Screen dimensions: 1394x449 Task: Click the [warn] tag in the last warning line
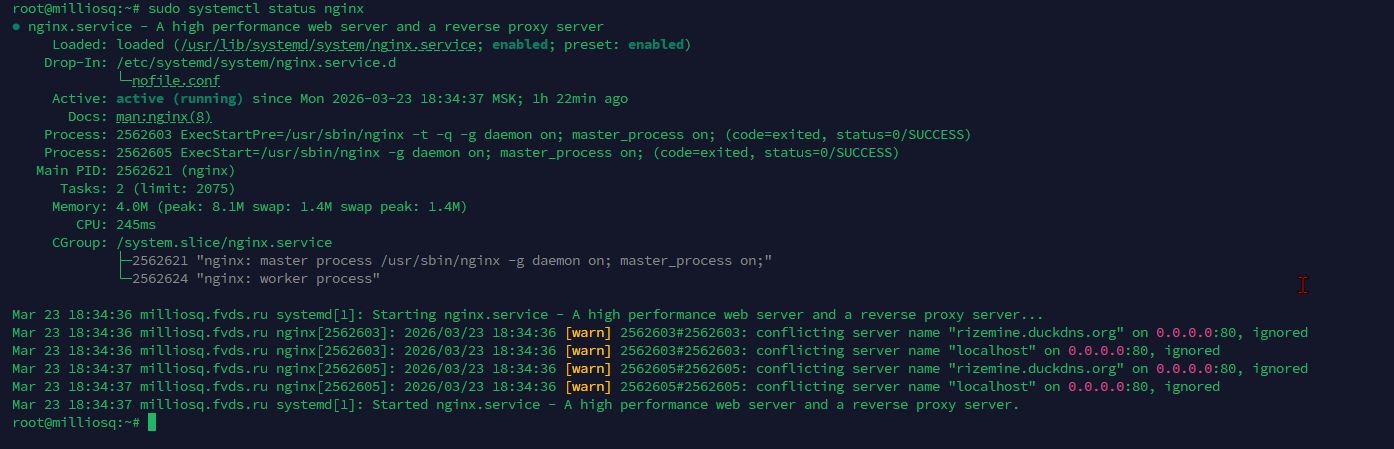coord(588,387)
